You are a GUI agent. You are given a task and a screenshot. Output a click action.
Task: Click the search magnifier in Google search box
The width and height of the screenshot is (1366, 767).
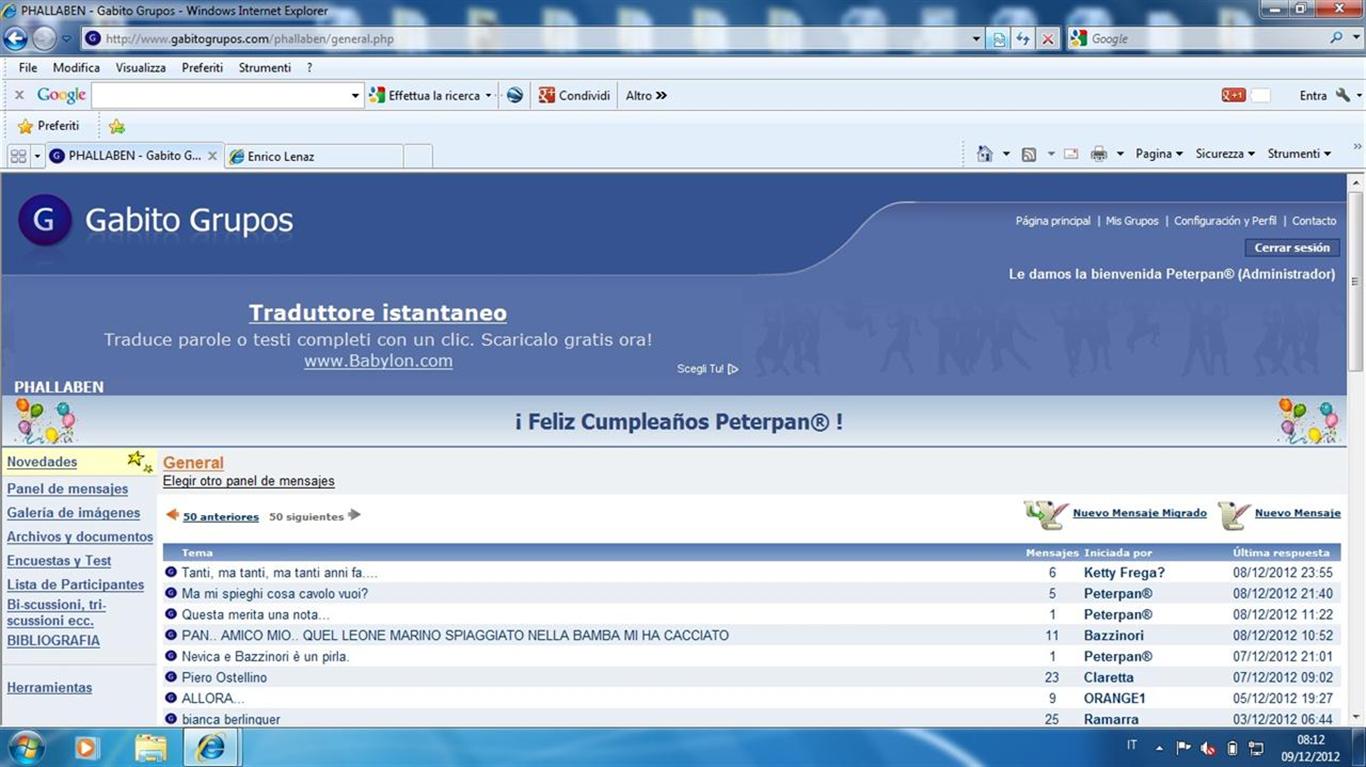(x=1337, y=38)
